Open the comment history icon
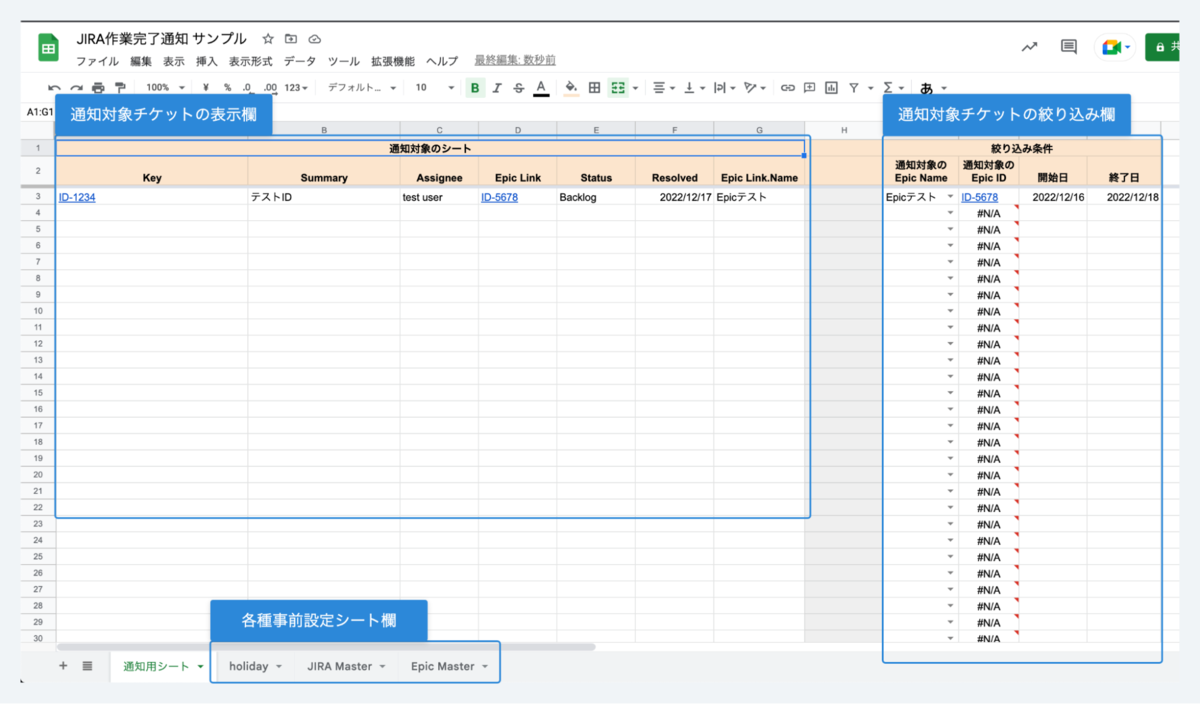 click(1069, 46)
